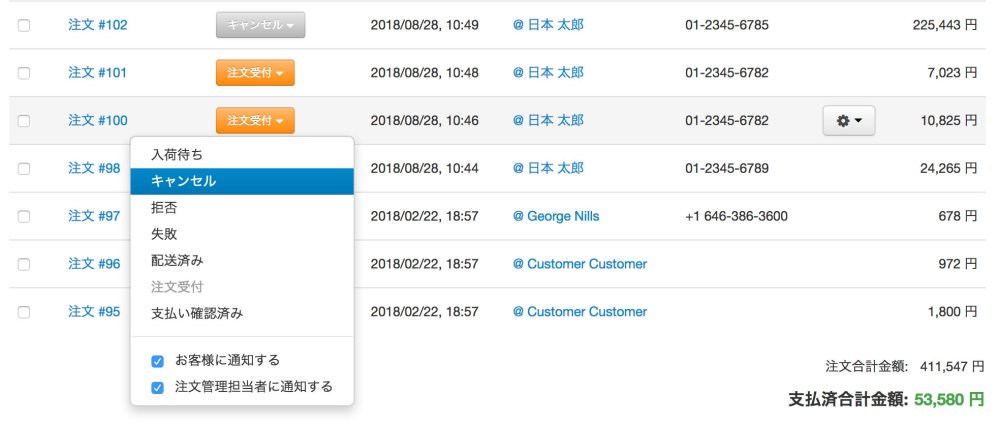Image resolution: width=1000 pixels, height=422 pixels.
Task: Expand the キャンセル status dropdown for order #102
Action: pyautogui.click(x=260, y=25)
